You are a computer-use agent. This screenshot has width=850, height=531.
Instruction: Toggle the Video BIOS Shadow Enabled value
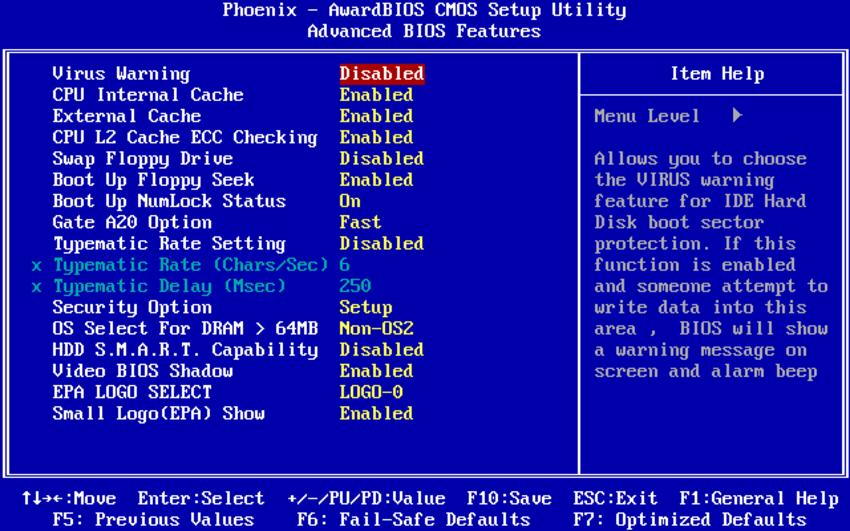tap(376, 371)
